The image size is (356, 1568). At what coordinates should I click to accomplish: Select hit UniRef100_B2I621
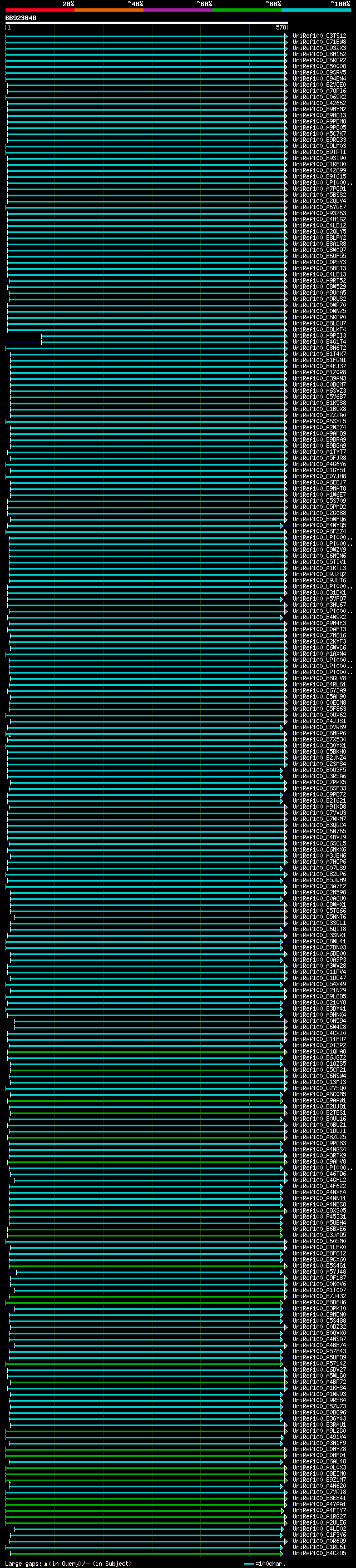[x=319, y=800]
